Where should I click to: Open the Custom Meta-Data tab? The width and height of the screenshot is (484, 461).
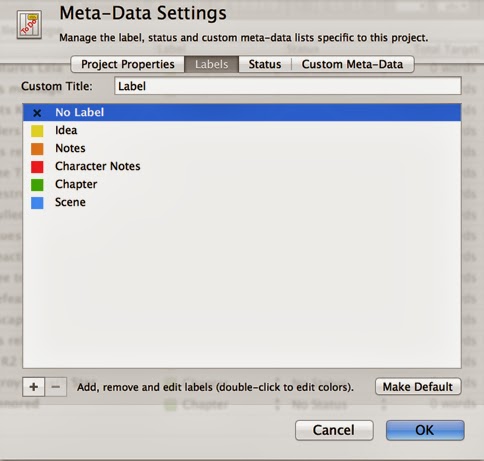[353, 64]
